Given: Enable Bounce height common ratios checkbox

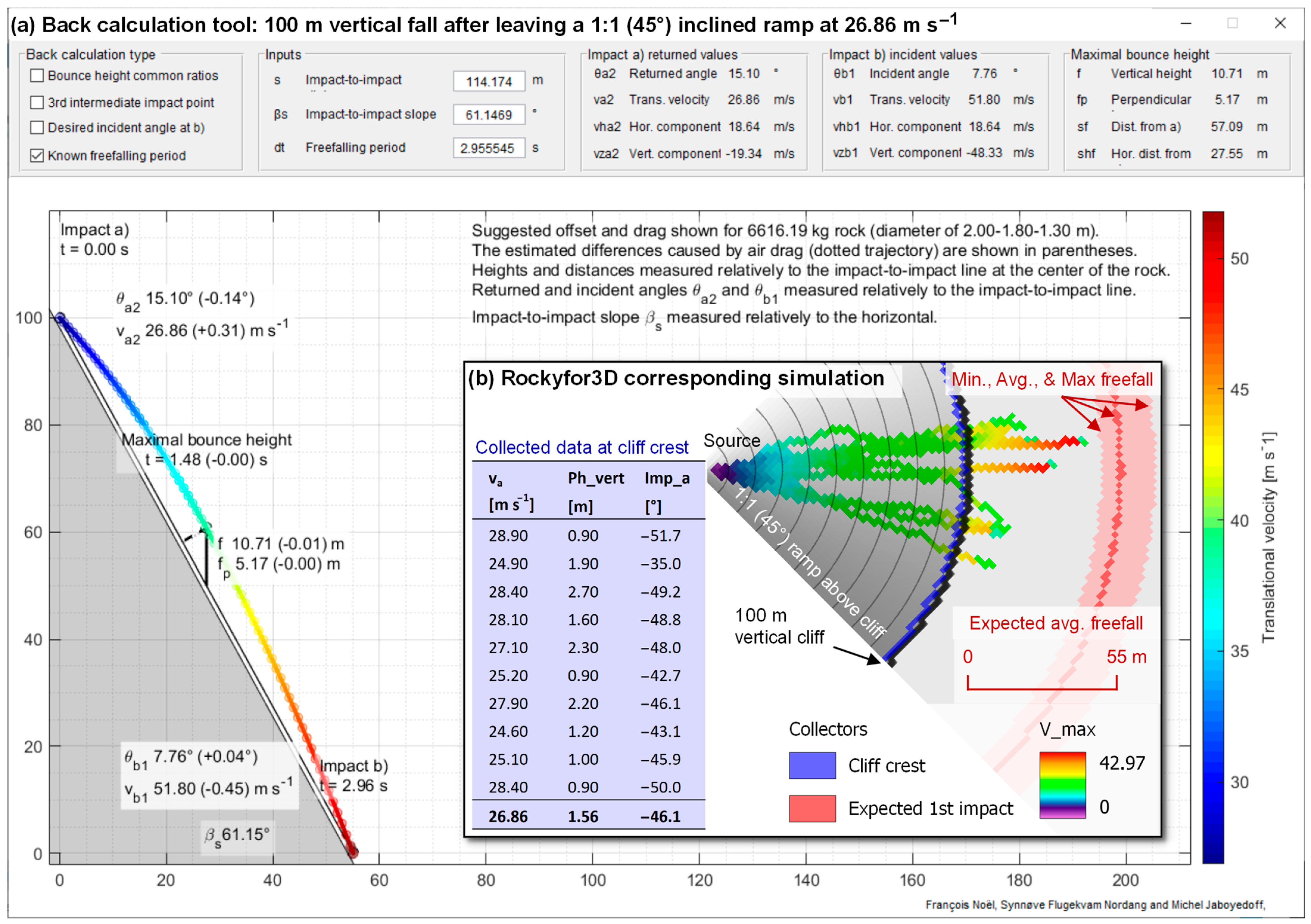Looking at the screenshot, I should [37, 75].
